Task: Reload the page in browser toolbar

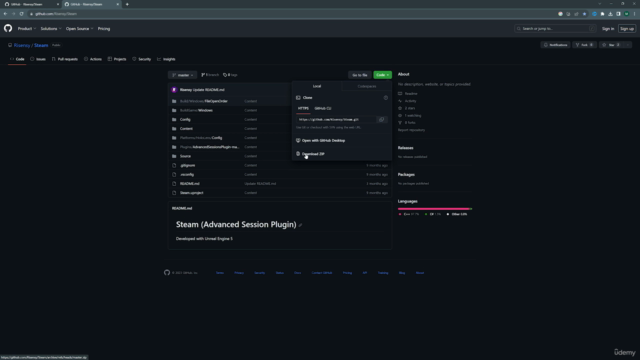Action: point(22,13)
